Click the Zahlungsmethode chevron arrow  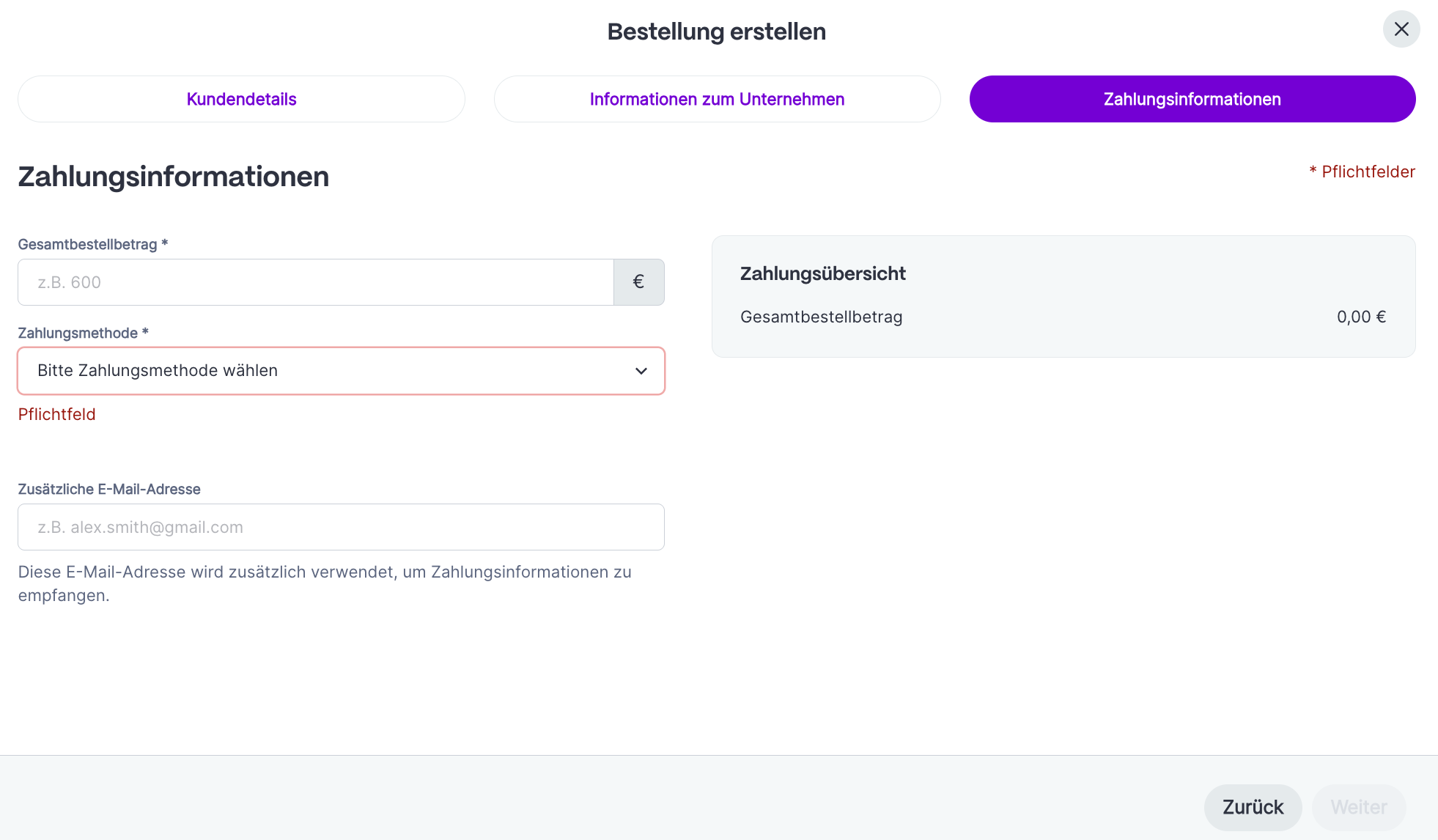point(641,371)
